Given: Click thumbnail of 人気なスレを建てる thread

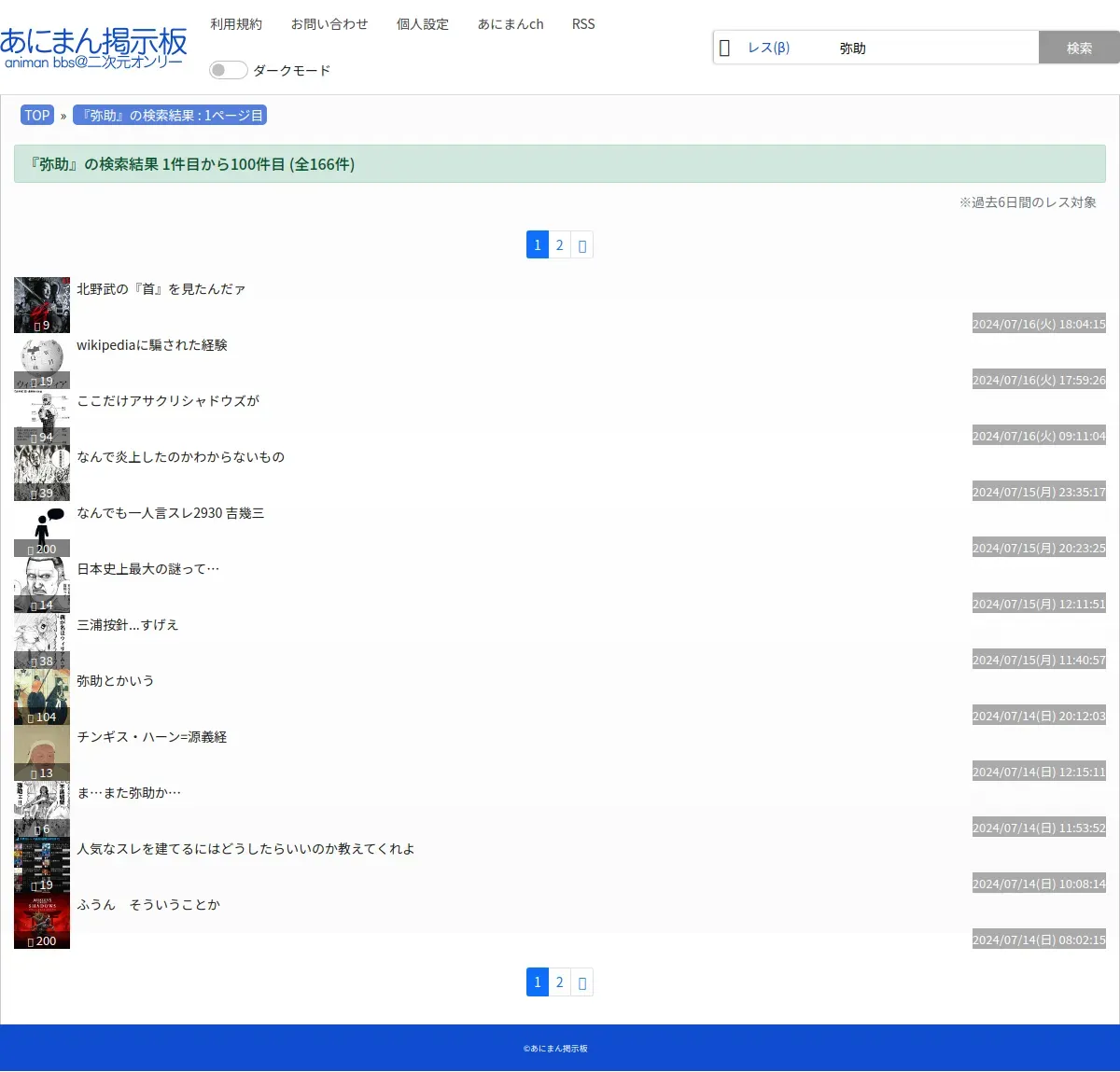Looking at the screenshot, I should pyautogui.click(x=42, y=865).
